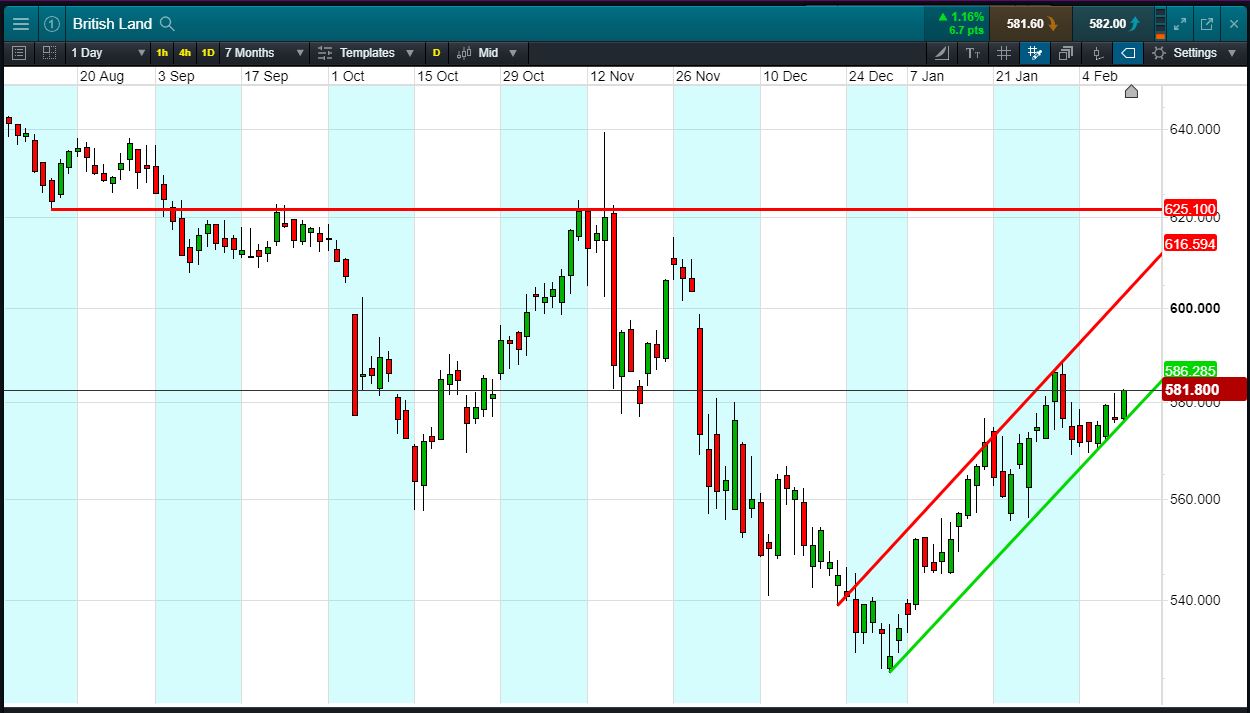Click the 581.800 current price label
This screenshot has height=713, width=1250.
[x=1204, y=390]
